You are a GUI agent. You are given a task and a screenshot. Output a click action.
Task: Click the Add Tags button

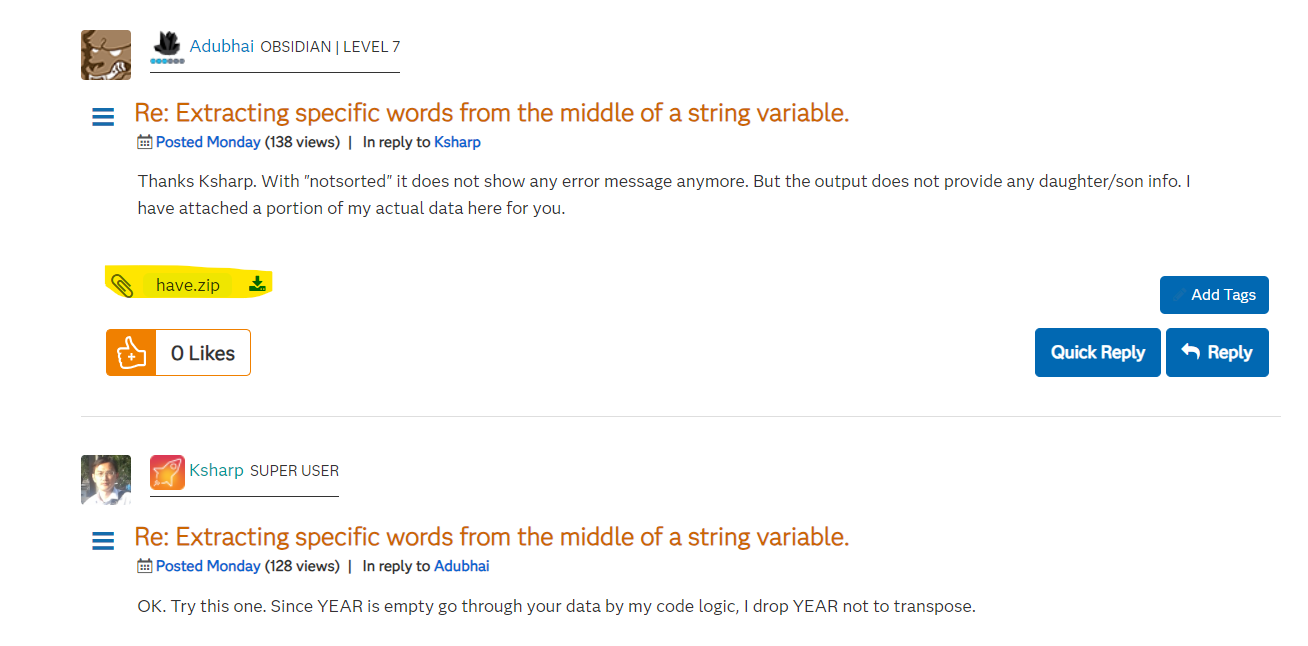[1214, 295]
